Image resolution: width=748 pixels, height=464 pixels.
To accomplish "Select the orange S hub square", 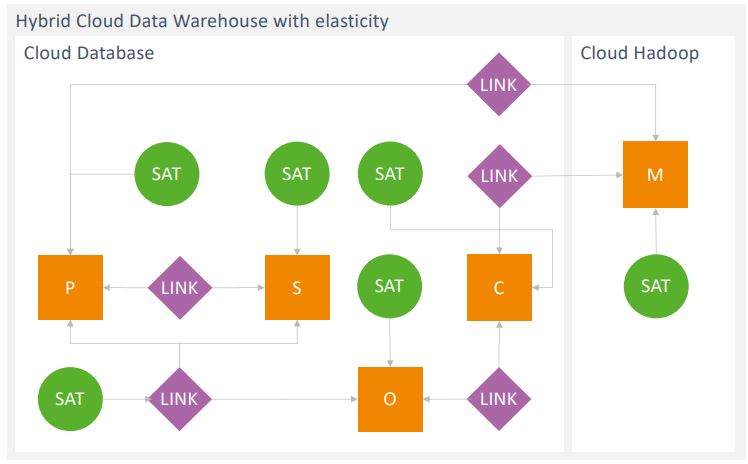I will pos(297,288).
